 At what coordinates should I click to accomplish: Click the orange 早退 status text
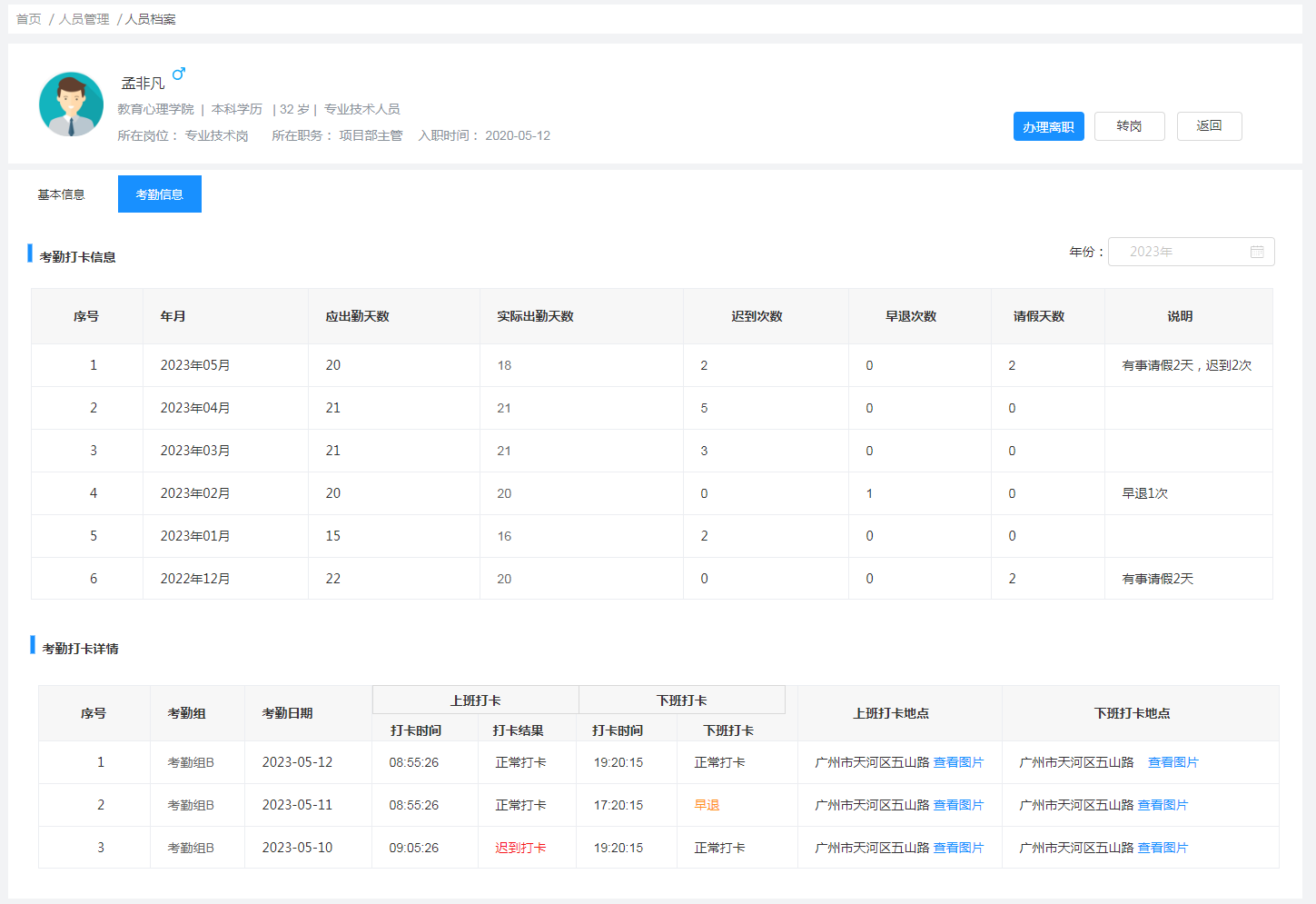click(707, 805)
